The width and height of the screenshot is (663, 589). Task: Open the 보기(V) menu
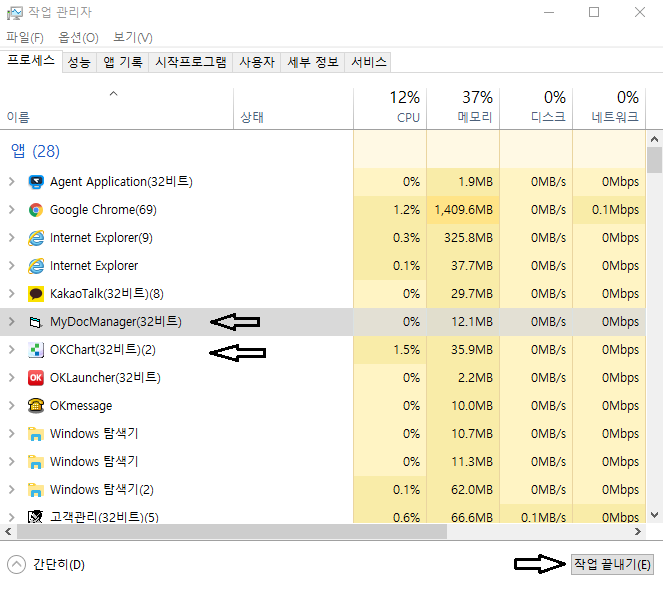(133, 38)
